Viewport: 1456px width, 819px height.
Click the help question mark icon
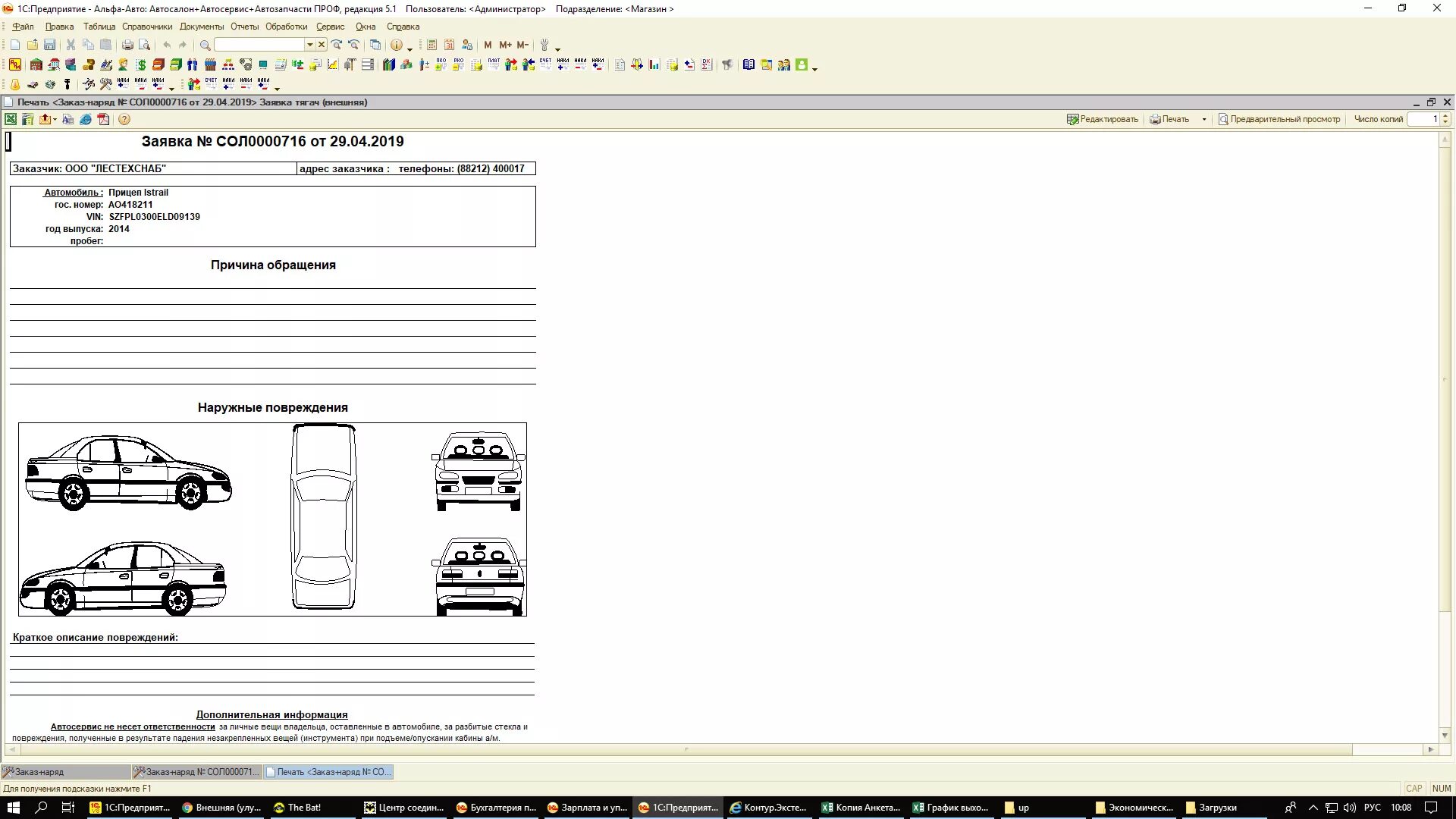(124, 119)
